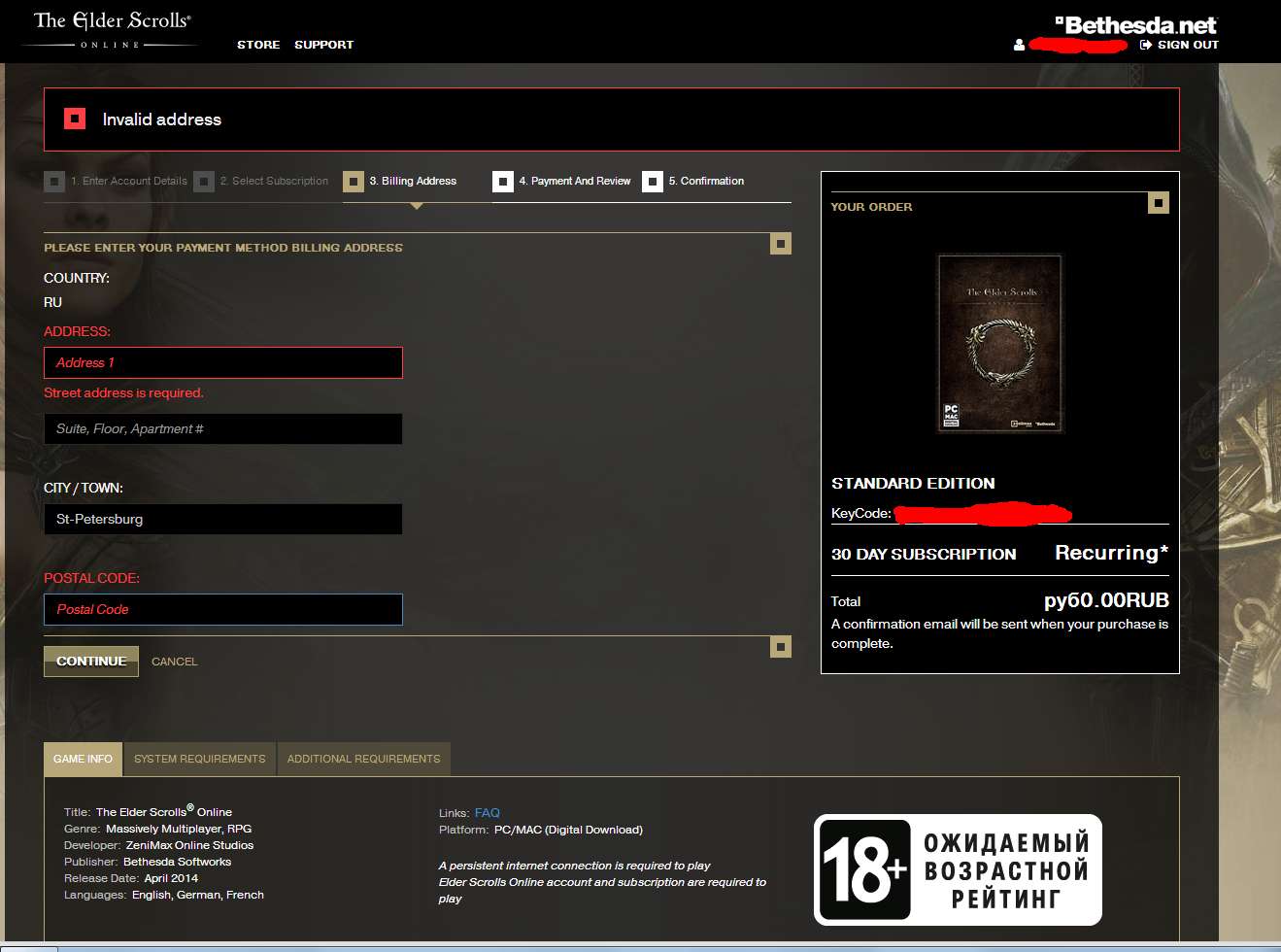The width and height of the screenshot is (1281, 952).
Task: Click the country value 'RU'
Action: tap(52, 302)
